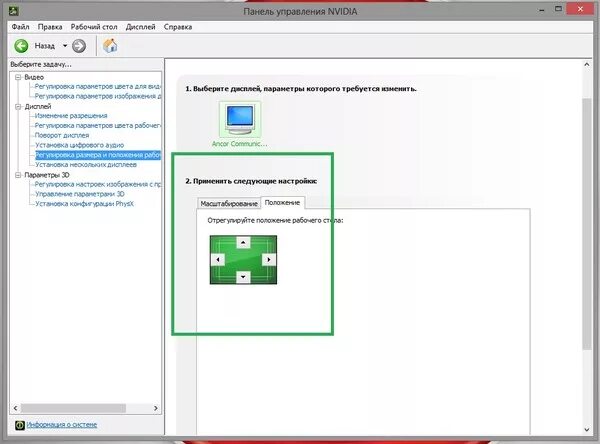
Task: Collapse the Параметры 3D tree node
Action: tap(18, 175)
